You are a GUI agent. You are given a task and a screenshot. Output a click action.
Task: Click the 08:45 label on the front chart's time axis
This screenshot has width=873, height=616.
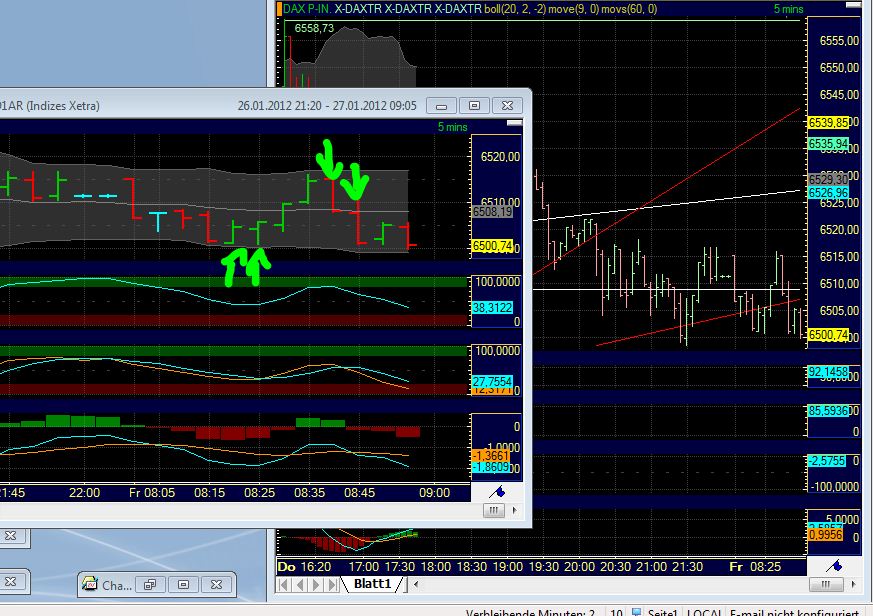359,493
